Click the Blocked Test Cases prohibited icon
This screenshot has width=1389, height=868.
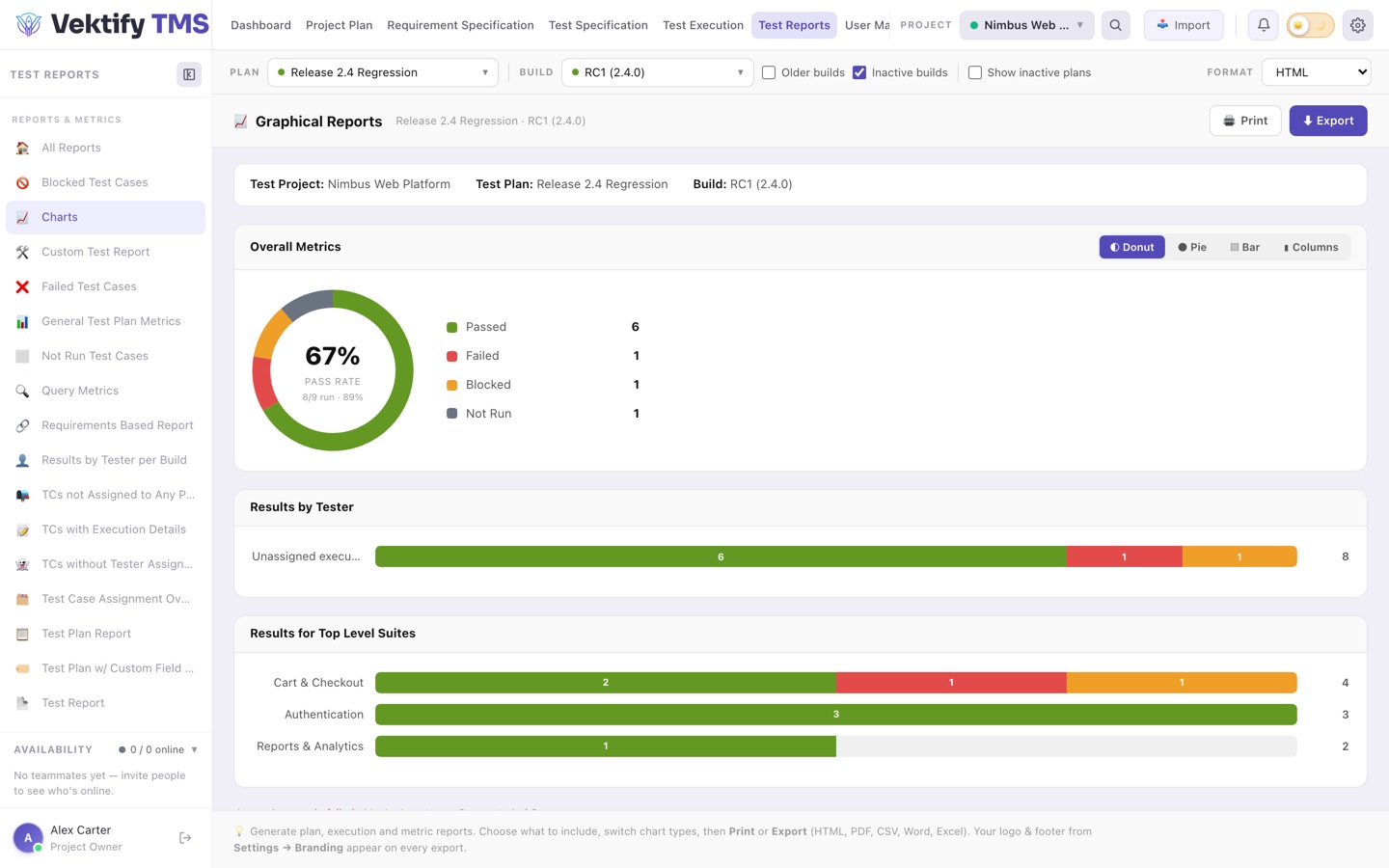tap(22, 182)
